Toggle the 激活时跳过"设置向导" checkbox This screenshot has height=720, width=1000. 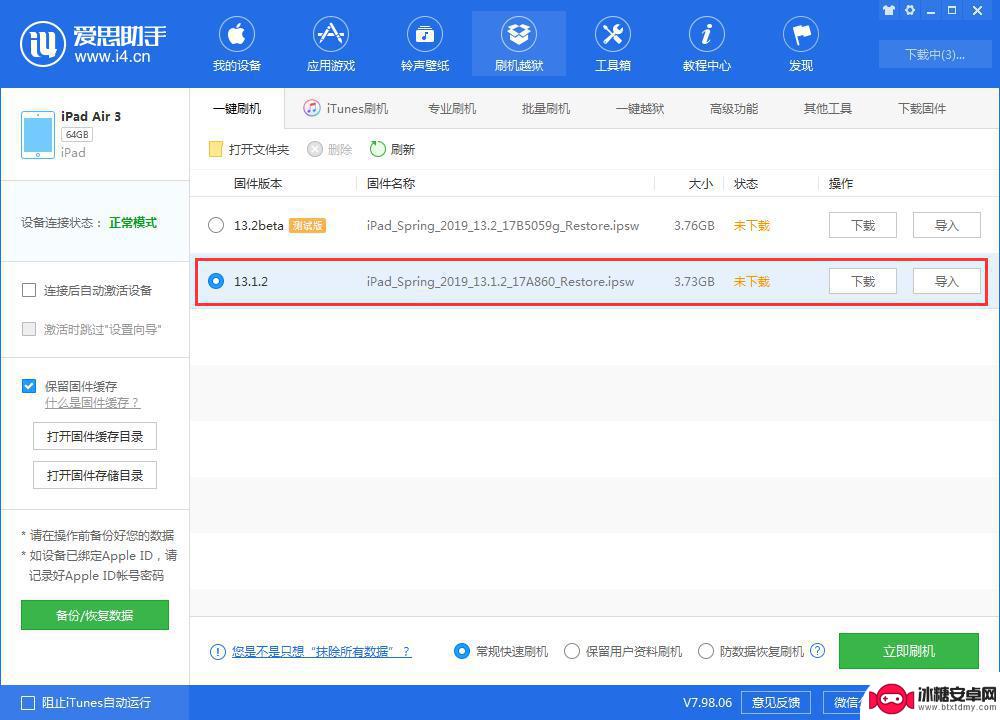(29, 329)
